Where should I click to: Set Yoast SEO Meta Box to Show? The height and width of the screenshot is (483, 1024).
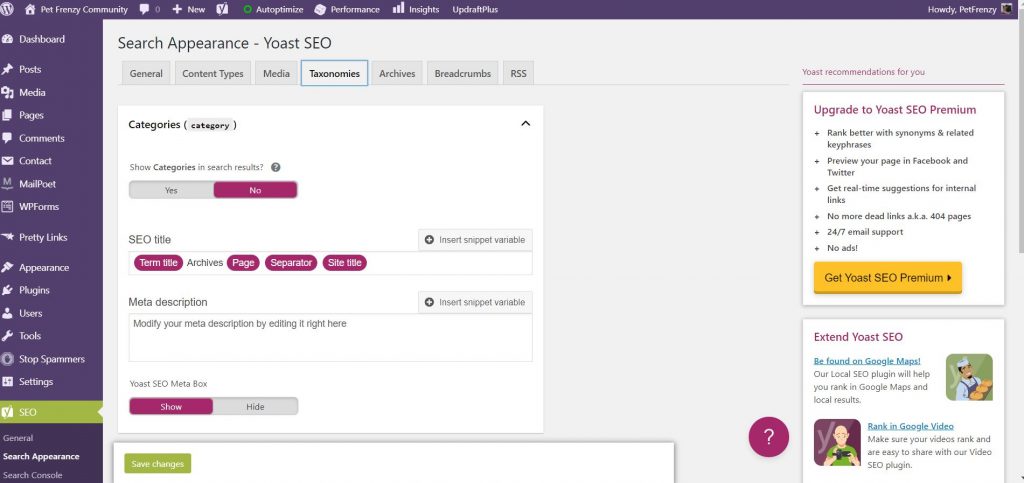point(171,407)
